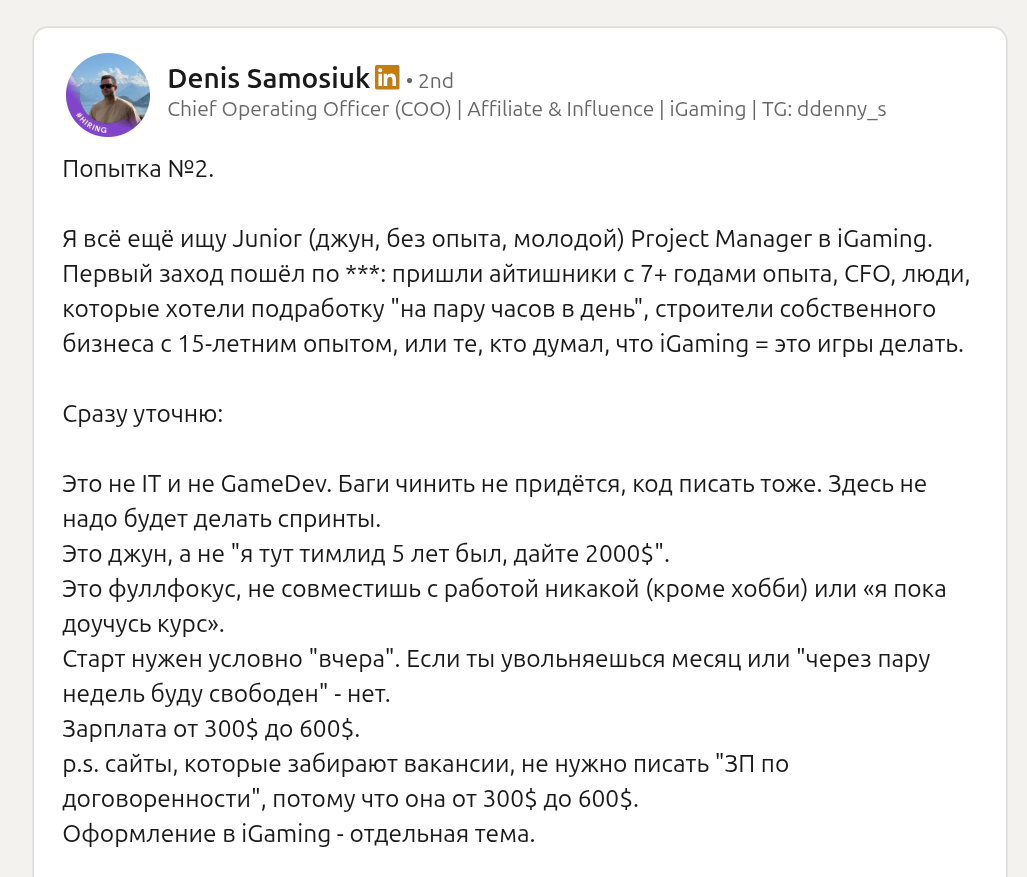This screenshot has width=1027, height=877.
Task: Click the line starting "Это джун, а не"
Action: 365,555
